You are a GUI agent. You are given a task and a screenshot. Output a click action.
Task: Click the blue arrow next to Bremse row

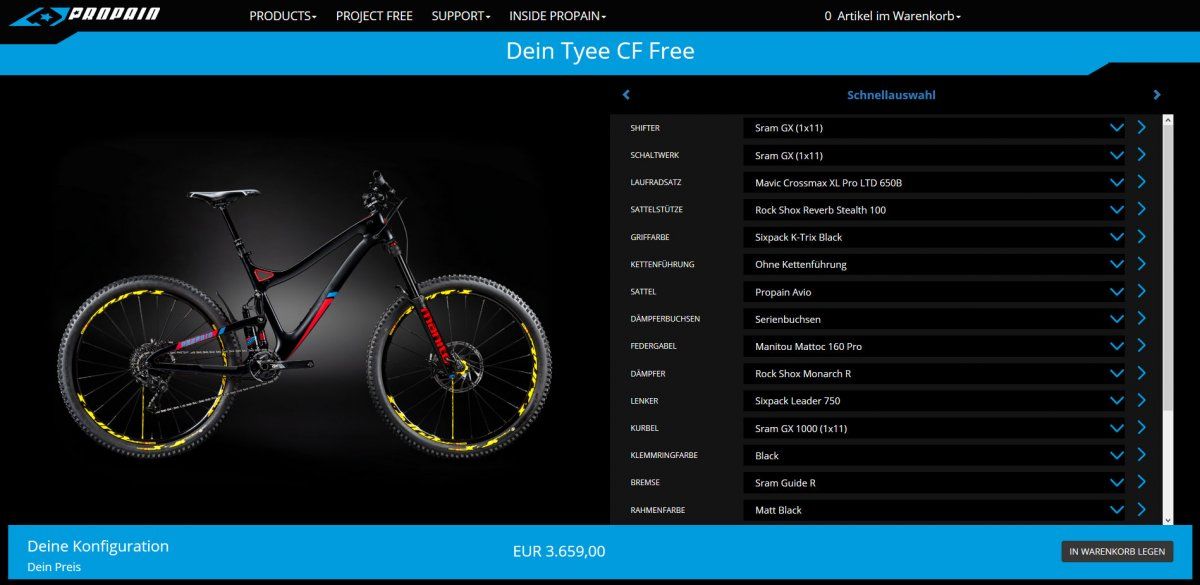1142,482
